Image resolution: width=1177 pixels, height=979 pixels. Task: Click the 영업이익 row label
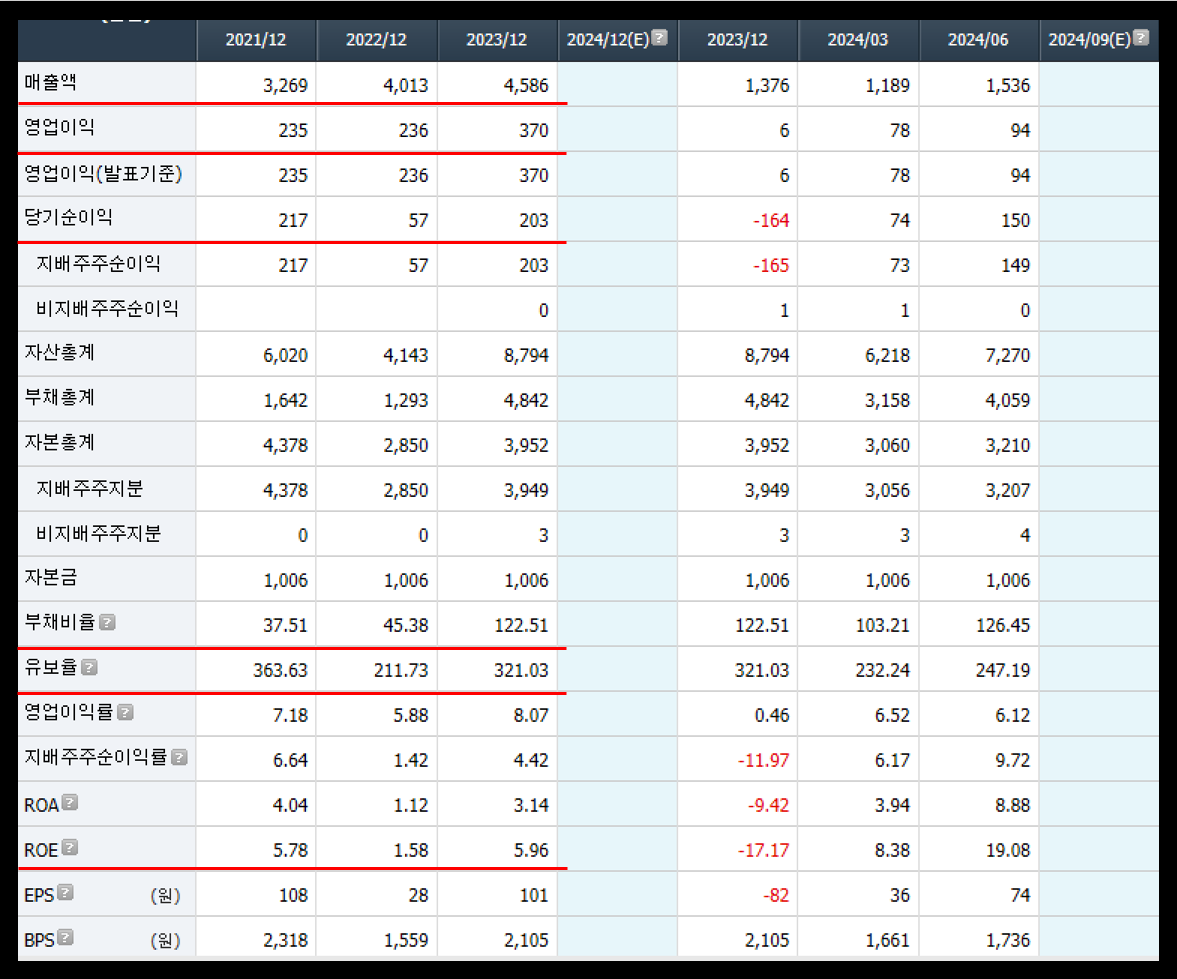59,128
